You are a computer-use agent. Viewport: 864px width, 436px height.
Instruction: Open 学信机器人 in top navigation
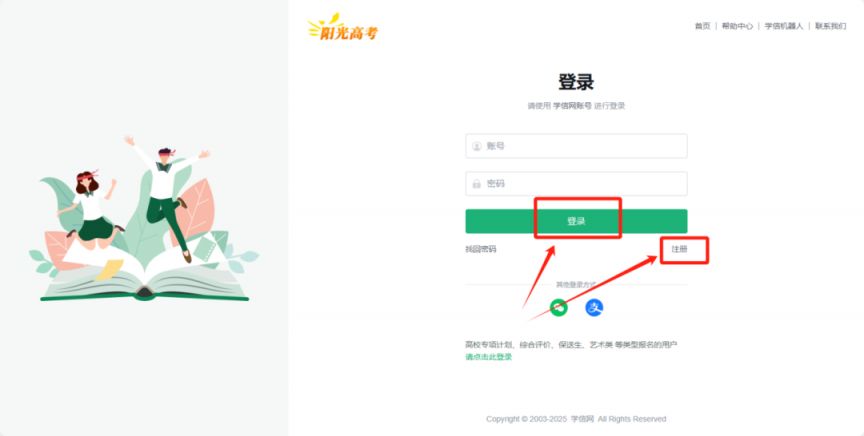tap(783, 26)
